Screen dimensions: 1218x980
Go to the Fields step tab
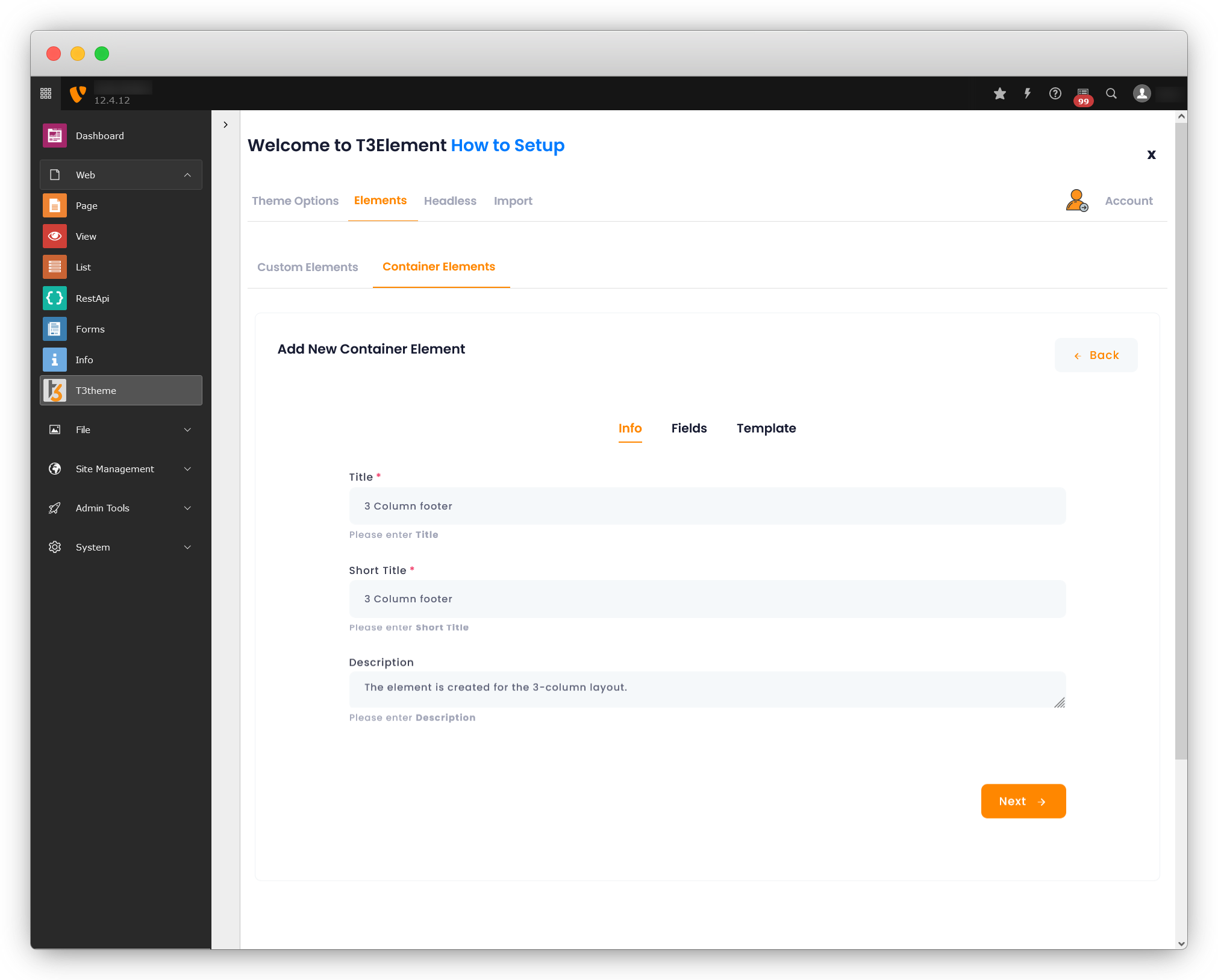click(689, 428)
